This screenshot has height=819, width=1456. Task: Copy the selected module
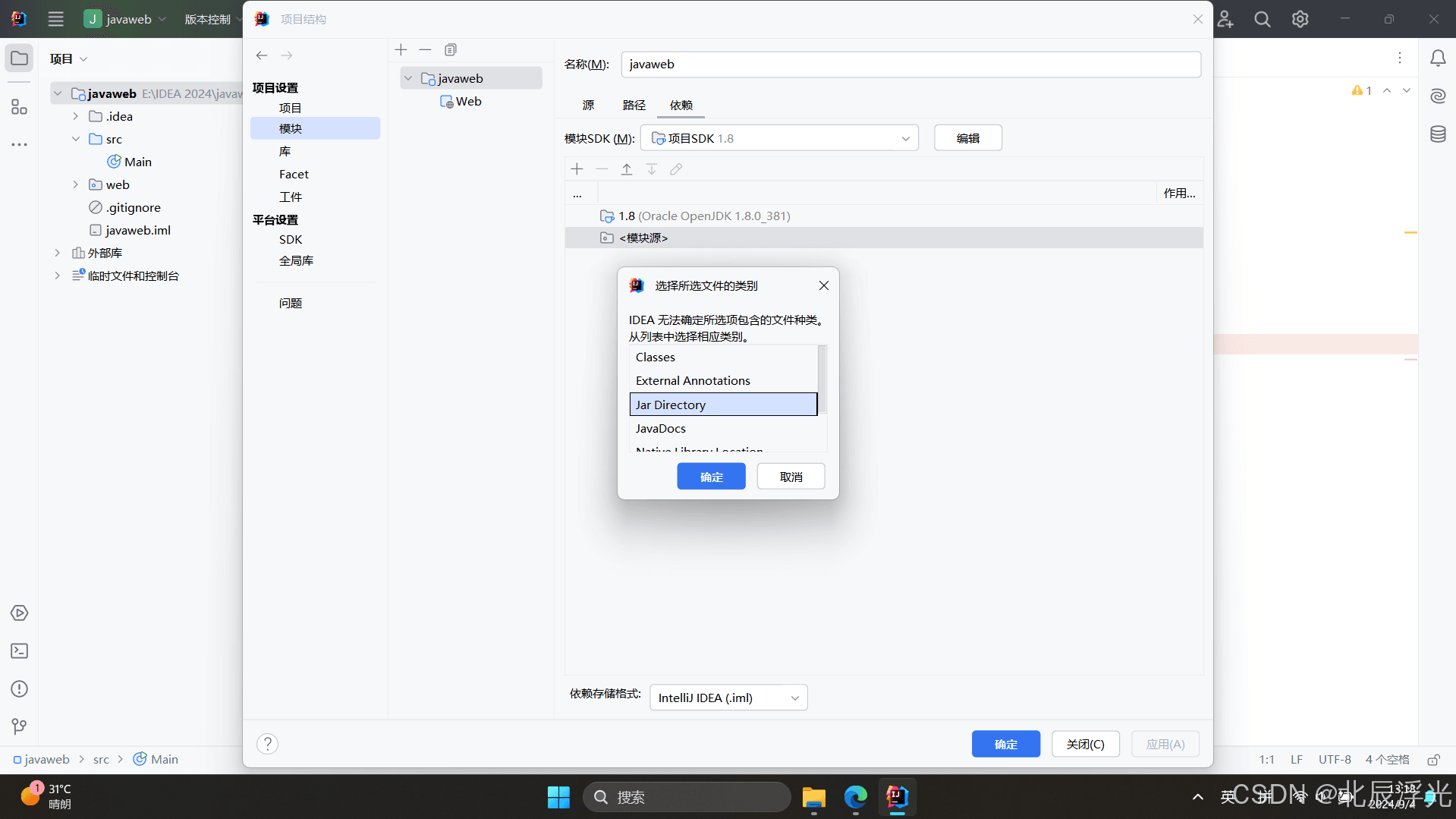450,49
